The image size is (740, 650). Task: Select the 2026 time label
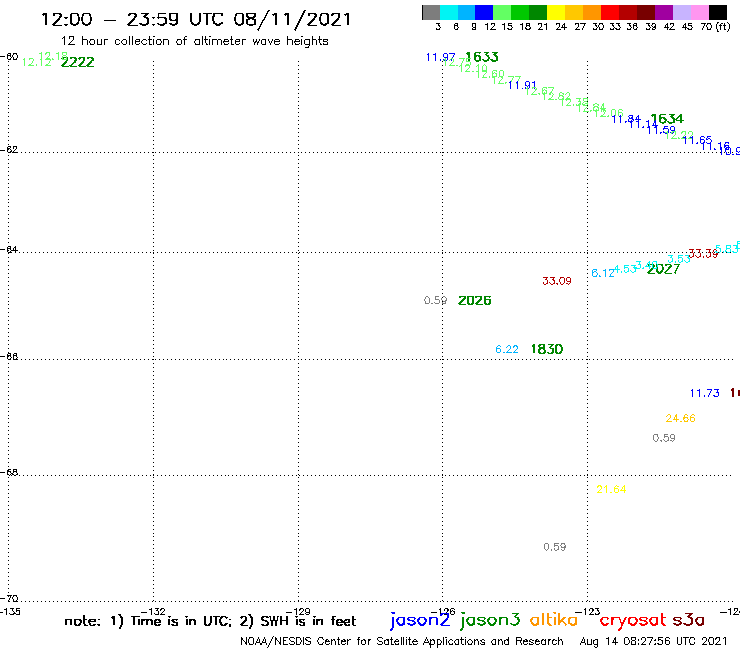coord(474,301)
